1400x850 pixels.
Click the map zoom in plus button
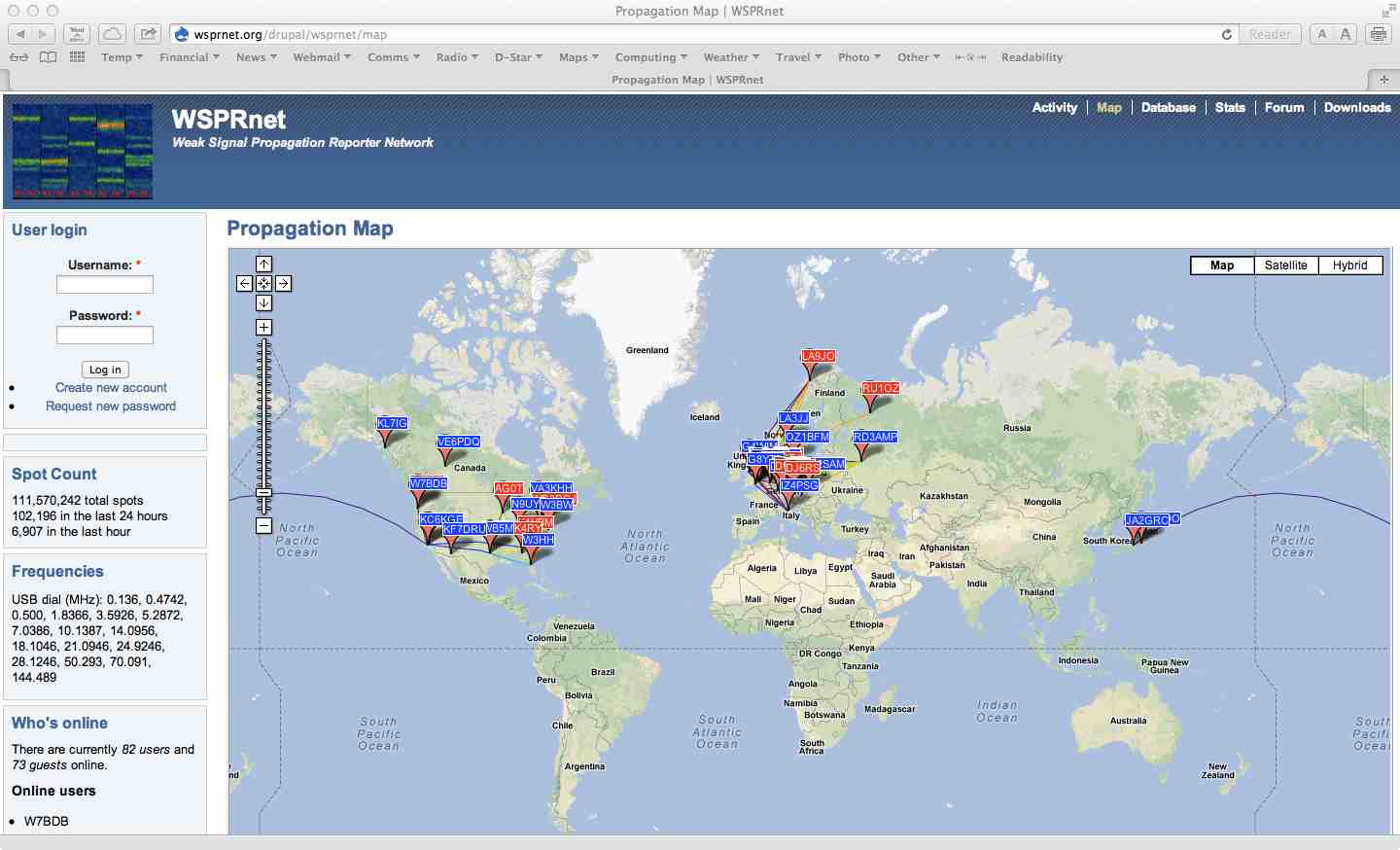(263, 328)
